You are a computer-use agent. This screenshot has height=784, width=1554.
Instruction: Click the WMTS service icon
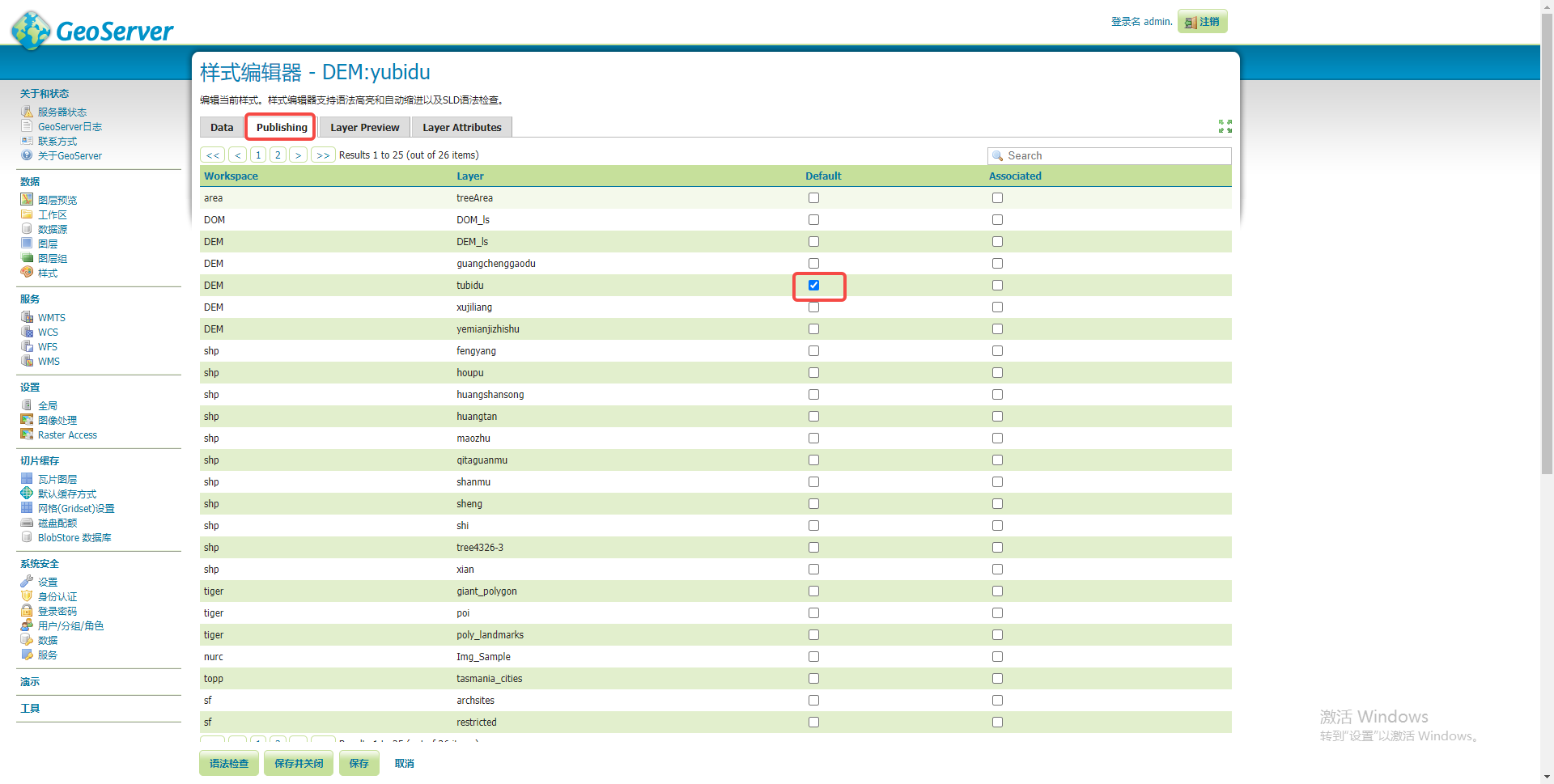tap(27, 317)
